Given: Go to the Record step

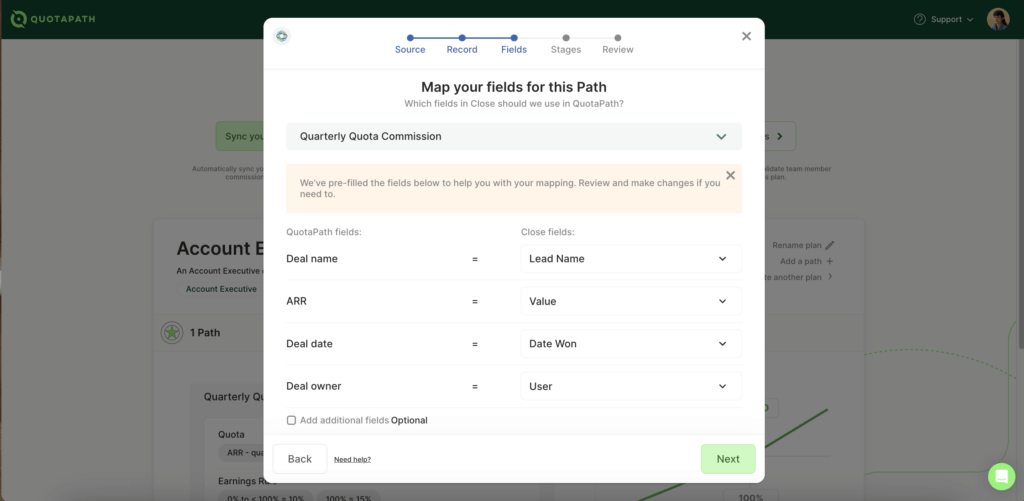Looking at the screenshot, I should [462, 44].
